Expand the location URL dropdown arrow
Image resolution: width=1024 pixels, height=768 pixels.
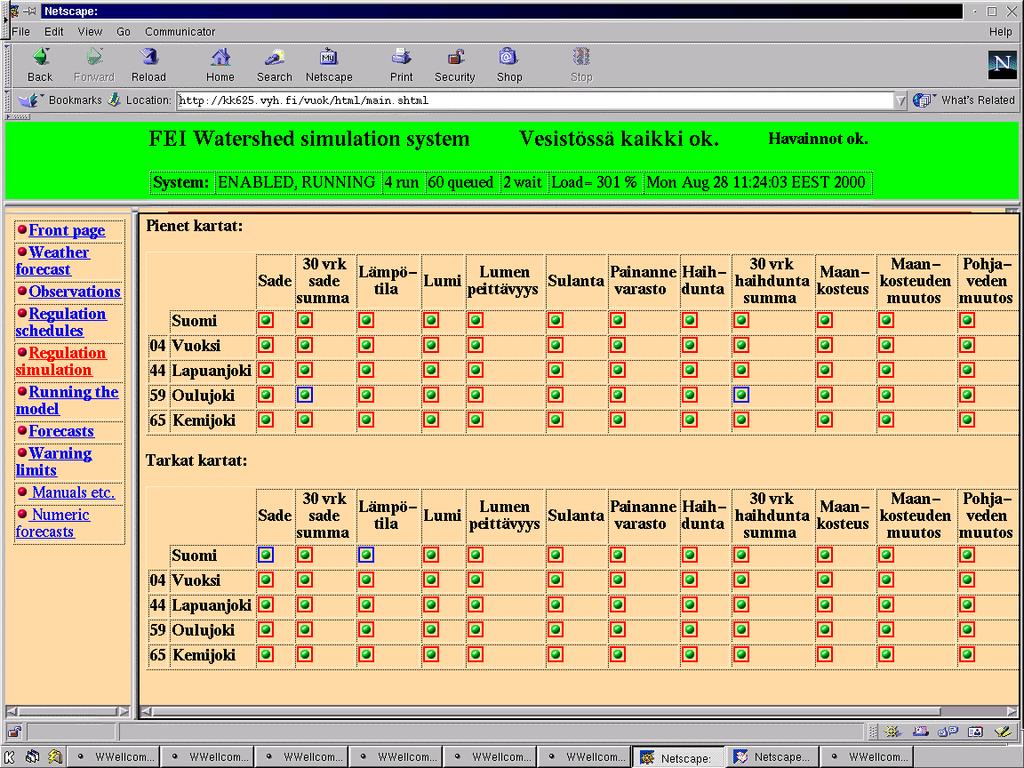901,101
